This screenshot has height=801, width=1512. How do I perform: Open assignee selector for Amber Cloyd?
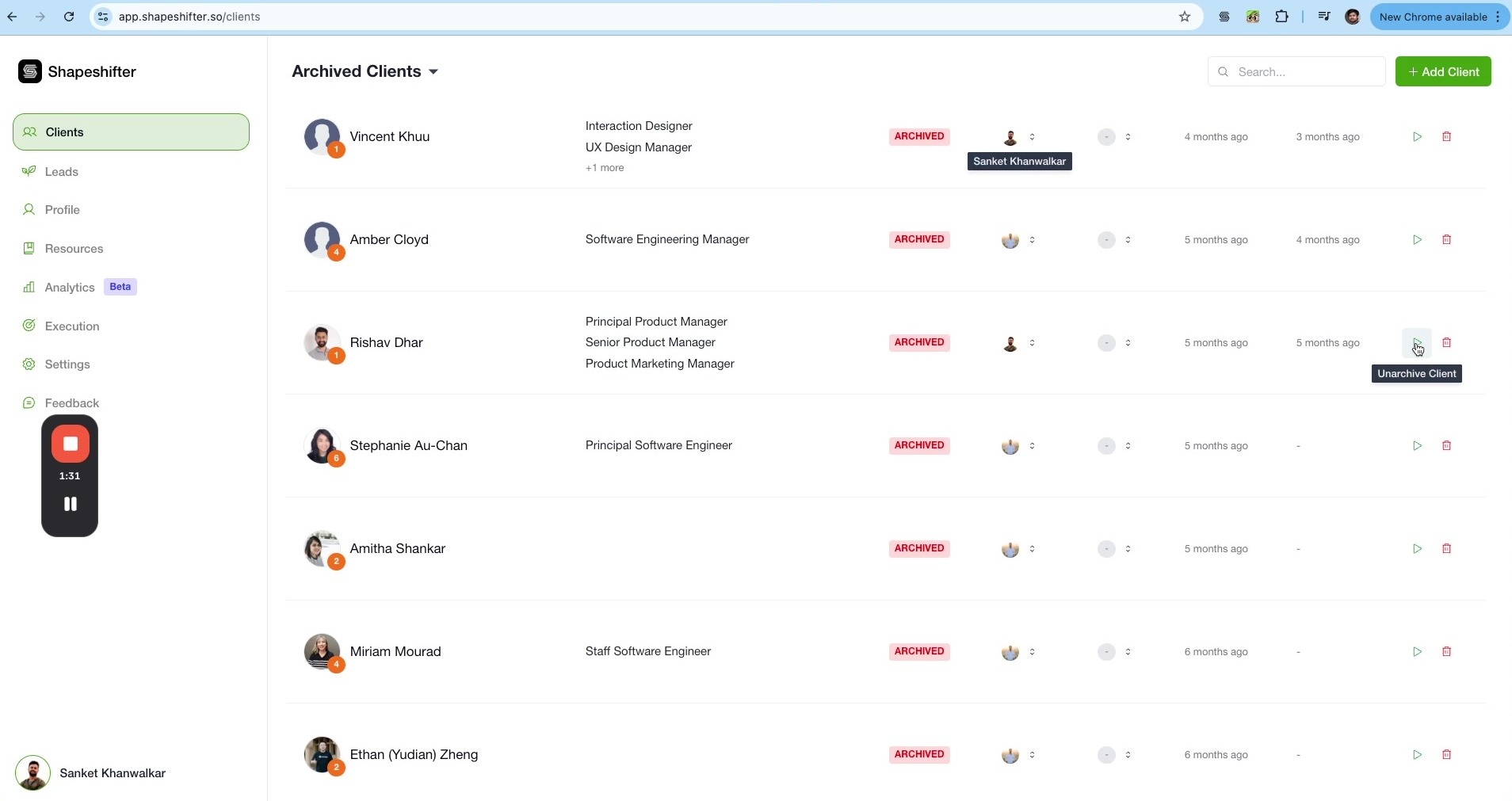pyautogui.click(x=1018, y=240)
